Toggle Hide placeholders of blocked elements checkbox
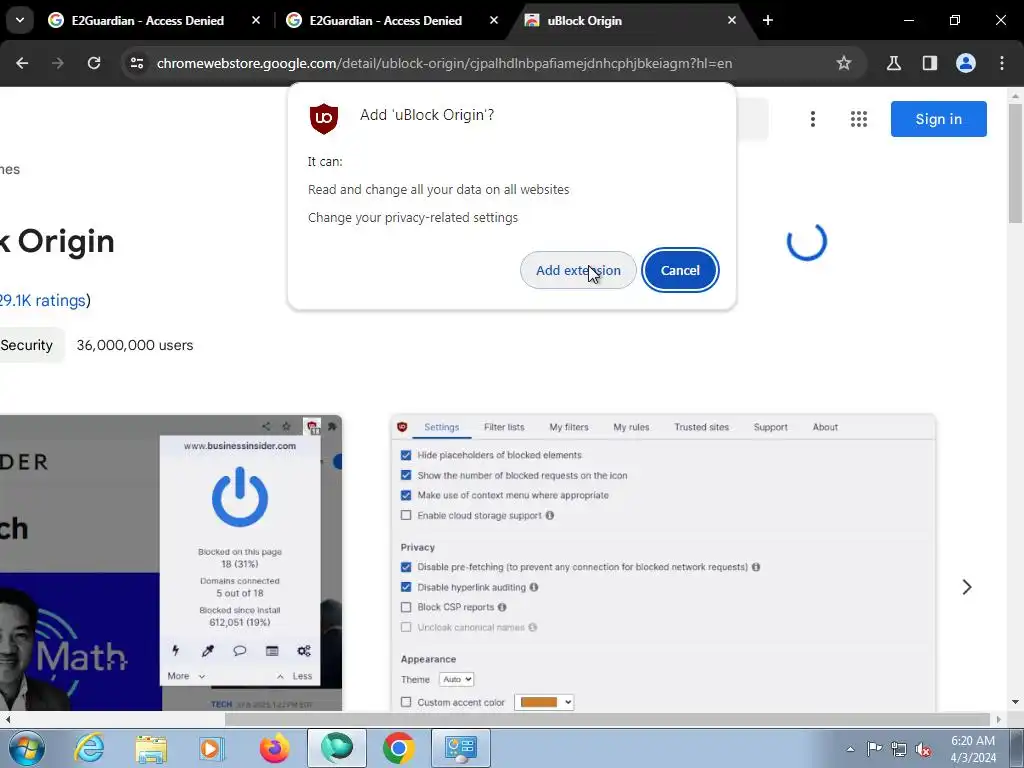The height and width of the screenshot is (768, 1024). [406, 455]
